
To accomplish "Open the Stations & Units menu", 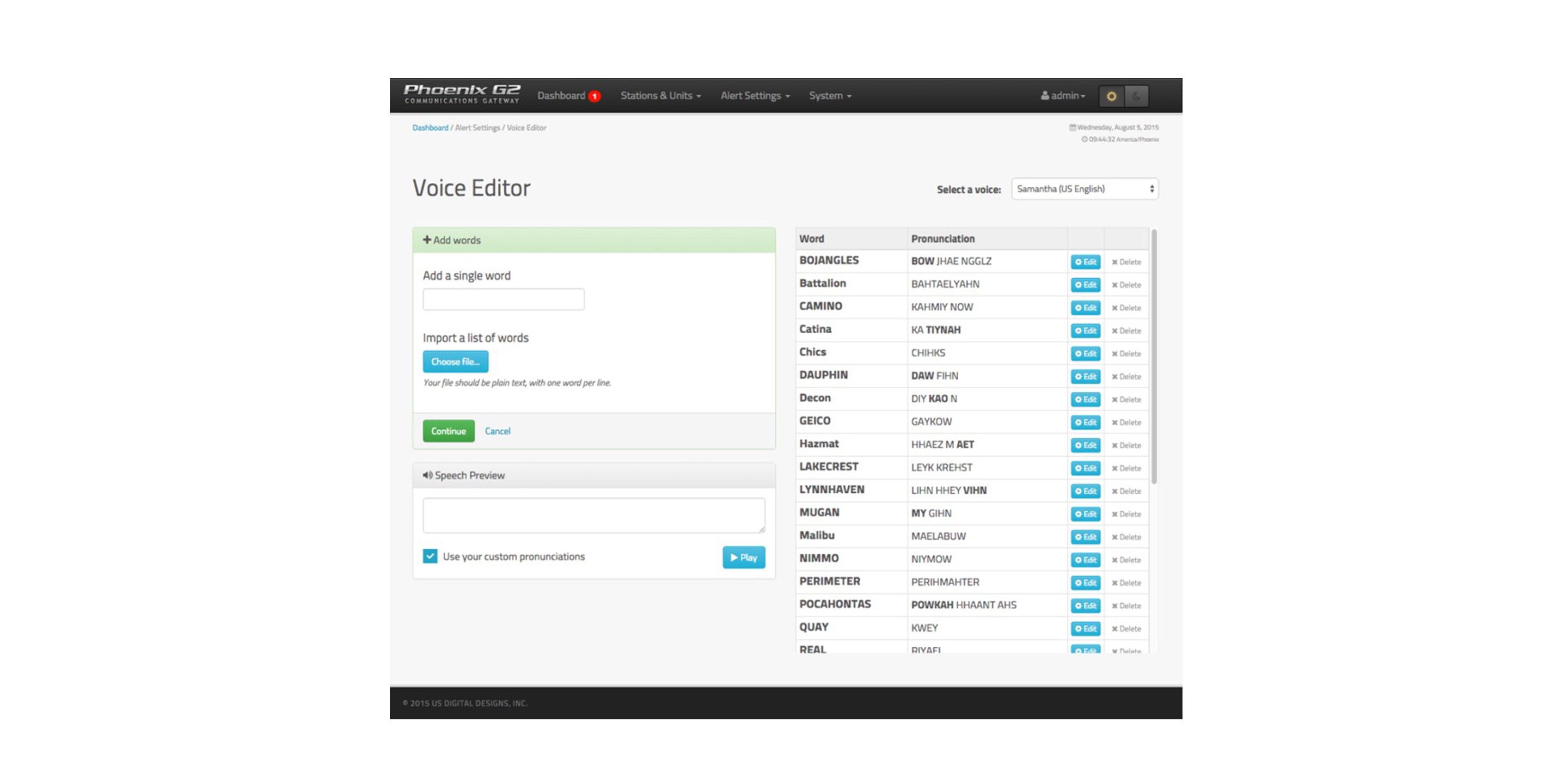I will (660, 96).
